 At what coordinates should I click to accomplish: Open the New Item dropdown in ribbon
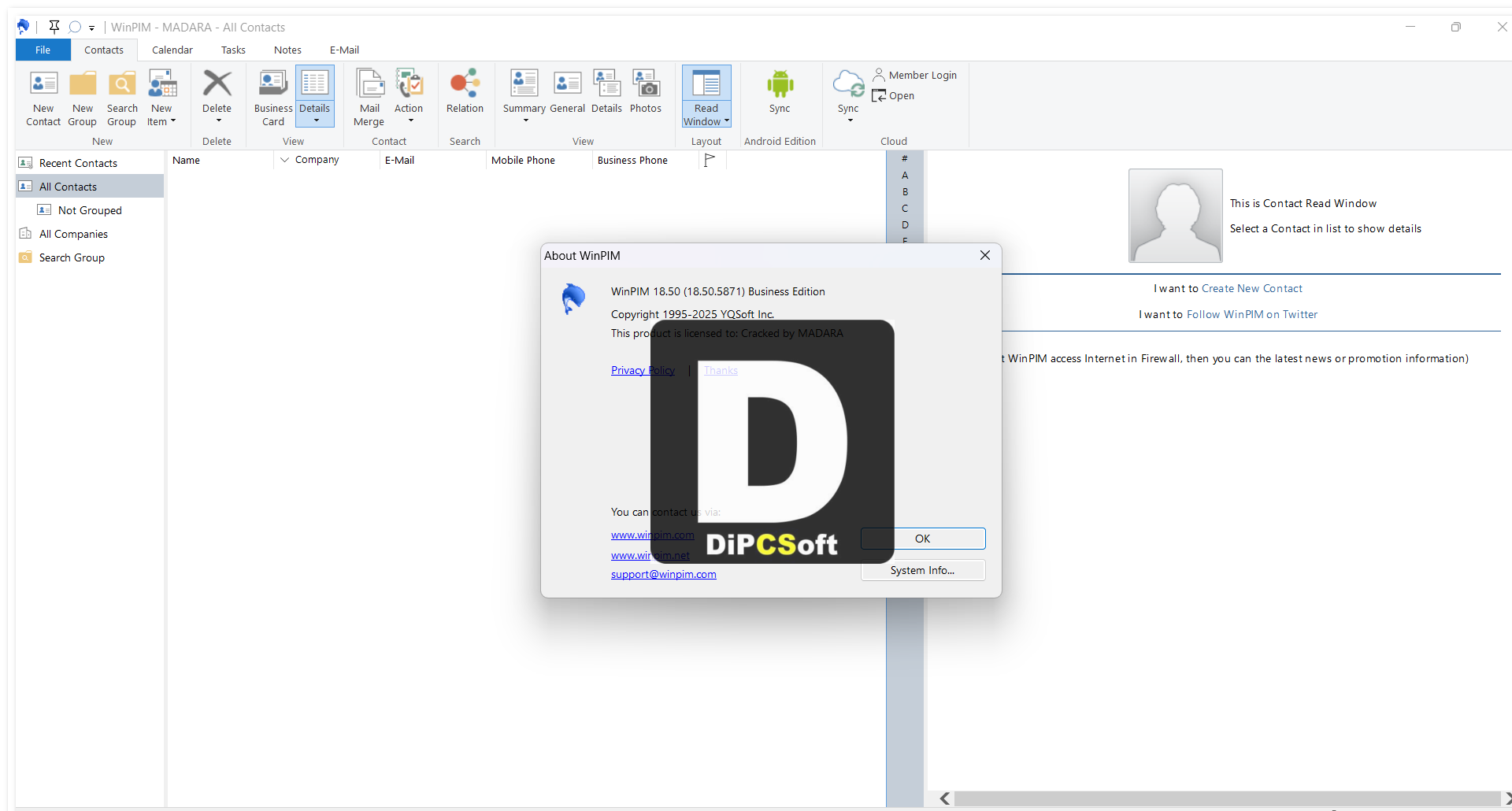tap(161, 98)
